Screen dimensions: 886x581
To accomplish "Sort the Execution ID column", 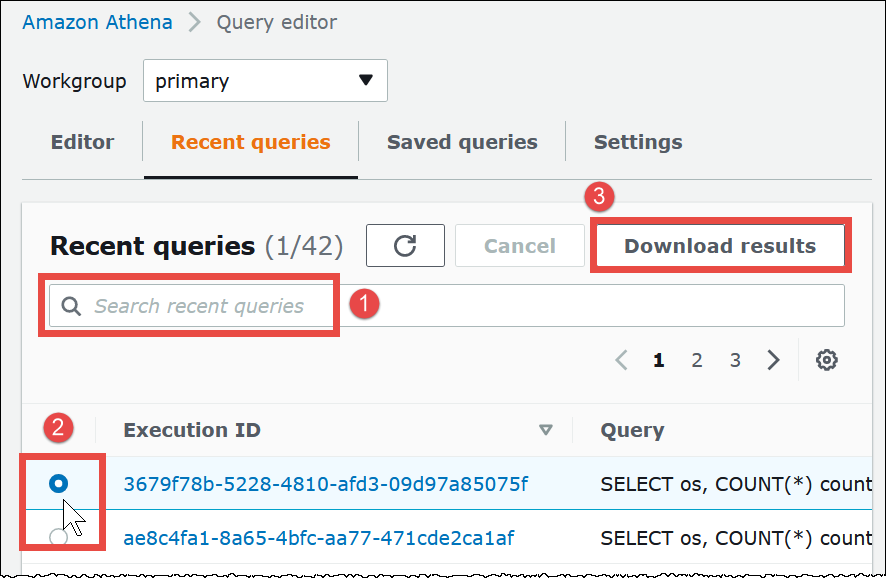I will [191, 430].
